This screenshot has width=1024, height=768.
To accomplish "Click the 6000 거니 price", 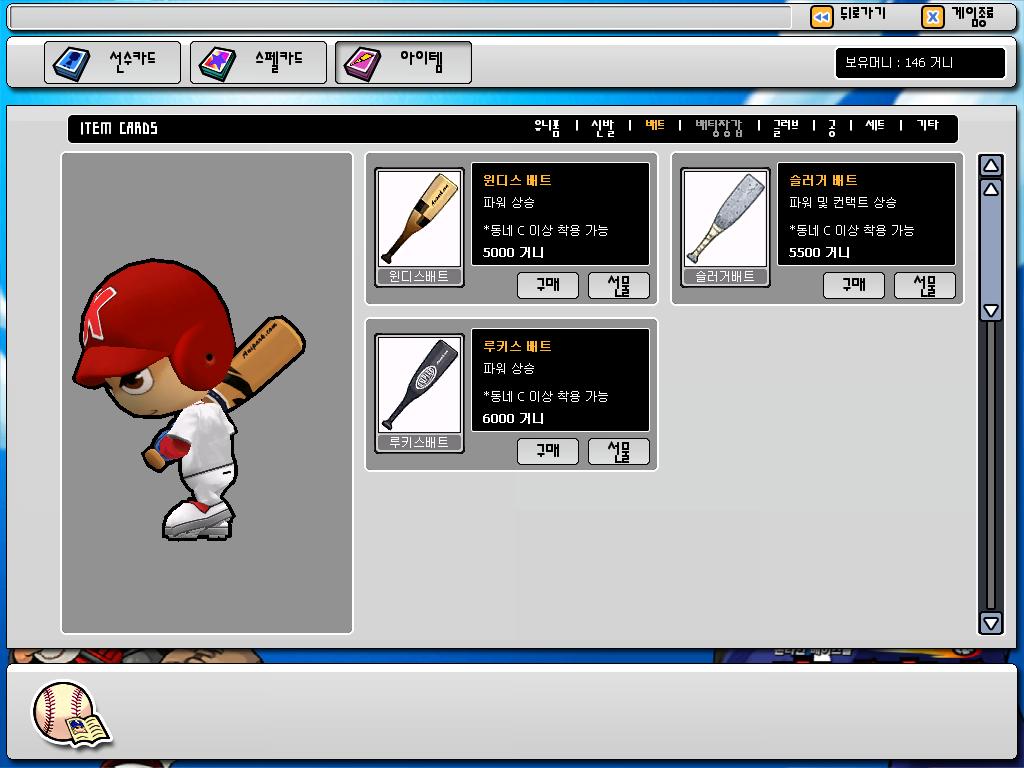I will (513, 419).
